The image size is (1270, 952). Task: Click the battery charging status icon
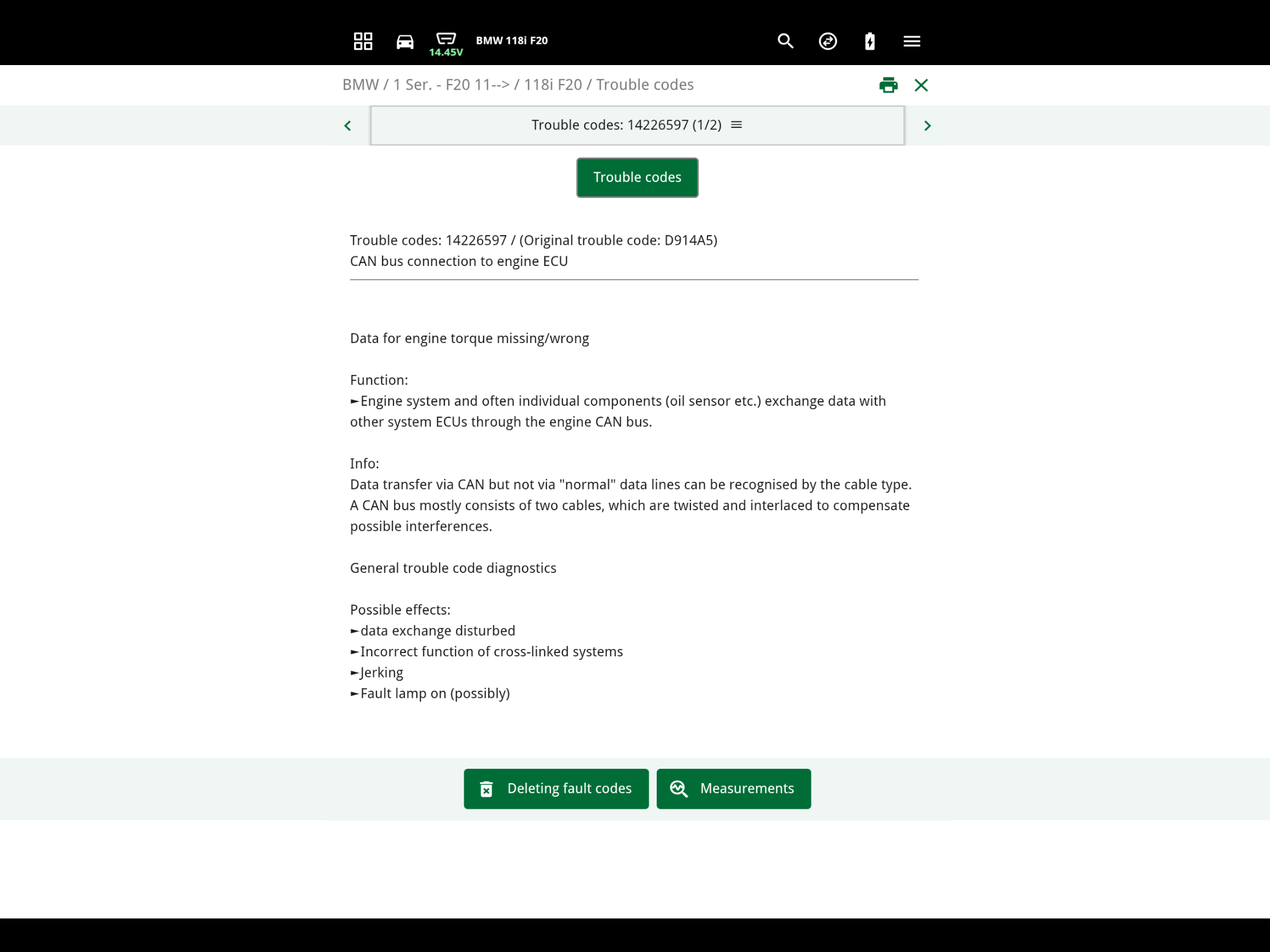pos(869,41)
